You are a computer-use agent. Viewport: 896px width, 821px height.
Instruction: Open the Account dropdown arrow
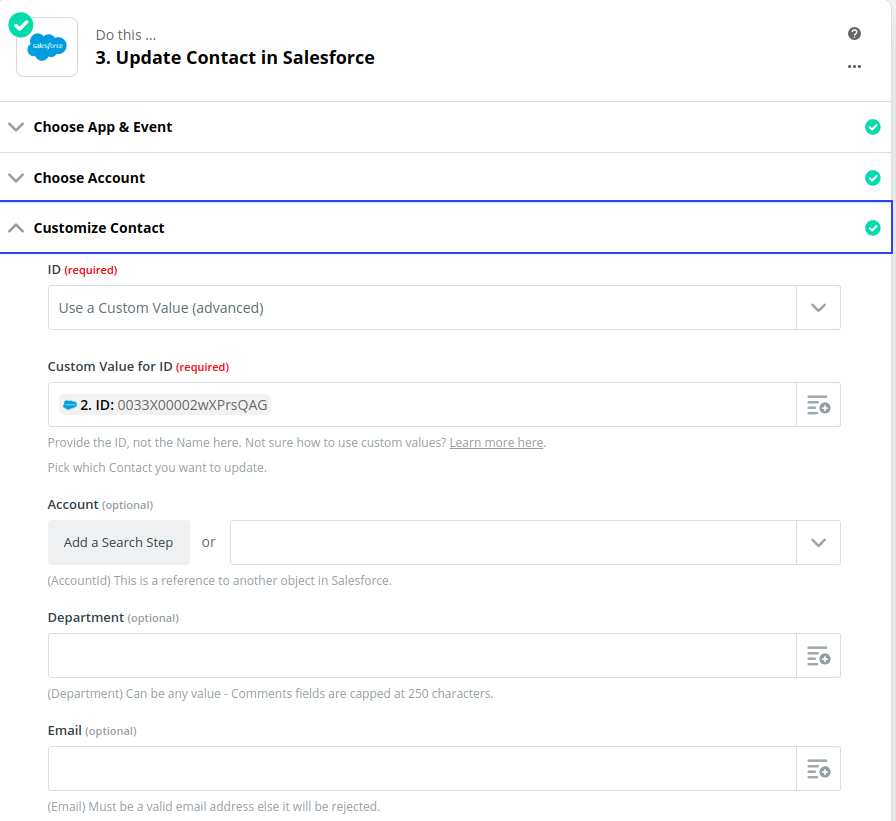coord(818,542)
